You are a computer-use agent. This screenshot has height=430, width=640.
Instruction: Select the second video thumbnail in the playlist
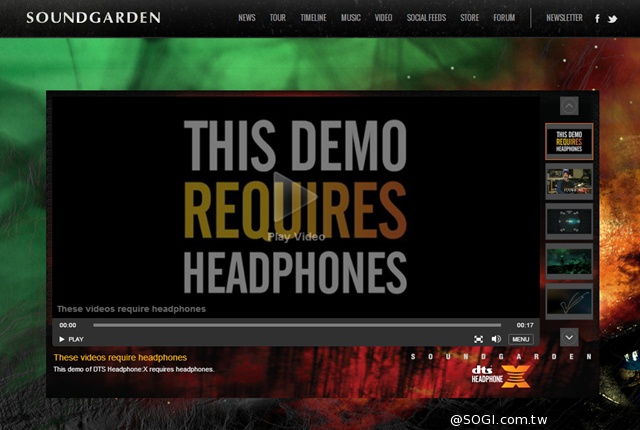point(569,181)
